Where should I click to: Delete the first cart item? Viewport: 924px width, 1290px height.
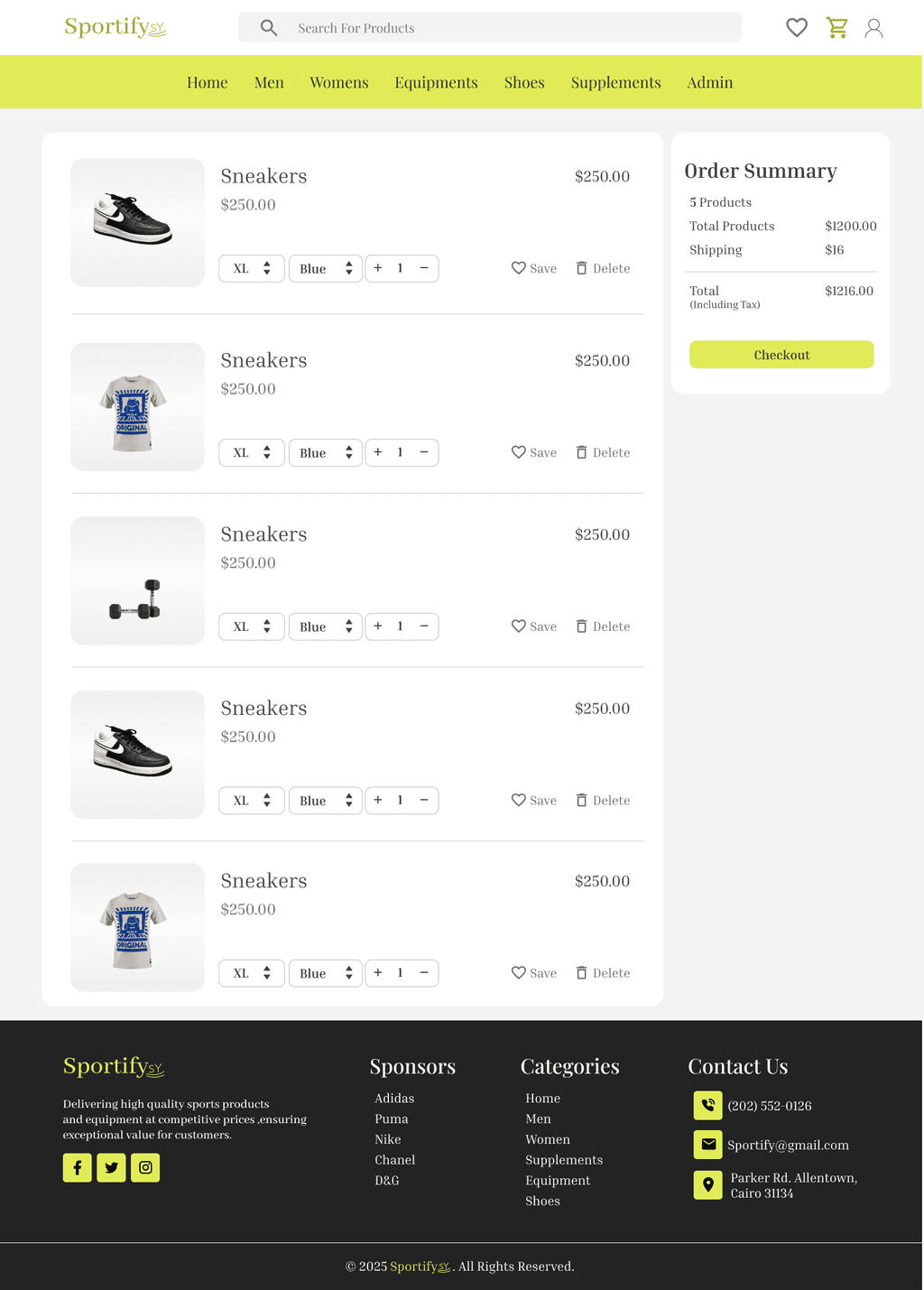coord(603,268)
